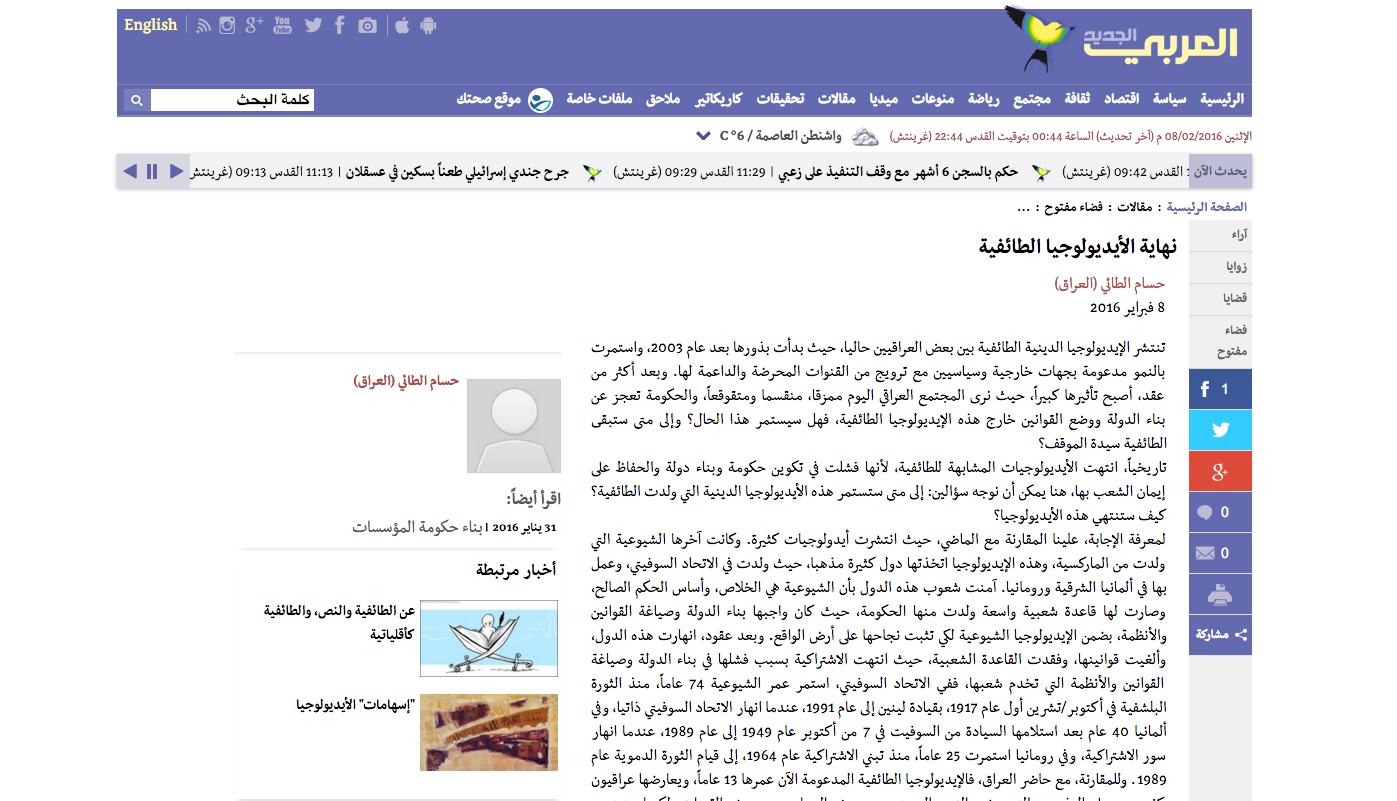Open the Apple app icon
Screen dimensions: 1397x801
tap(402, 25)
